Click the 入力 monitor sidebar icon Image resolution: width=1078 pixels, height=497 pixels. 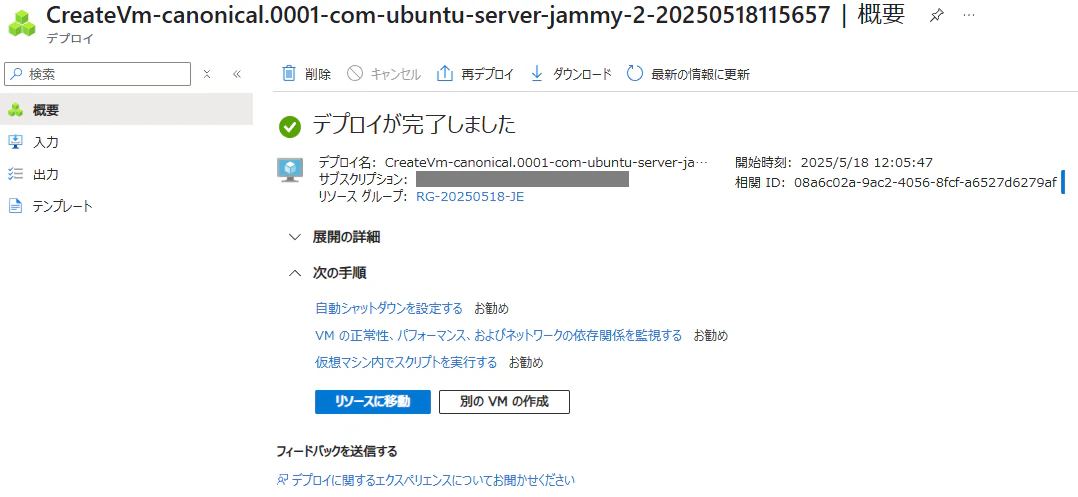tap(15, 142)
